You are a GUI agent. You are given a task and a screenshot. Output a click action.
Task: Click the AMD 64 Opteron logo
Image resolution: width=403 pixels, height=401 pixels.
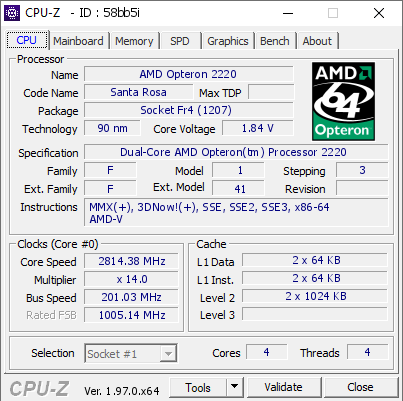coord(343,101)
